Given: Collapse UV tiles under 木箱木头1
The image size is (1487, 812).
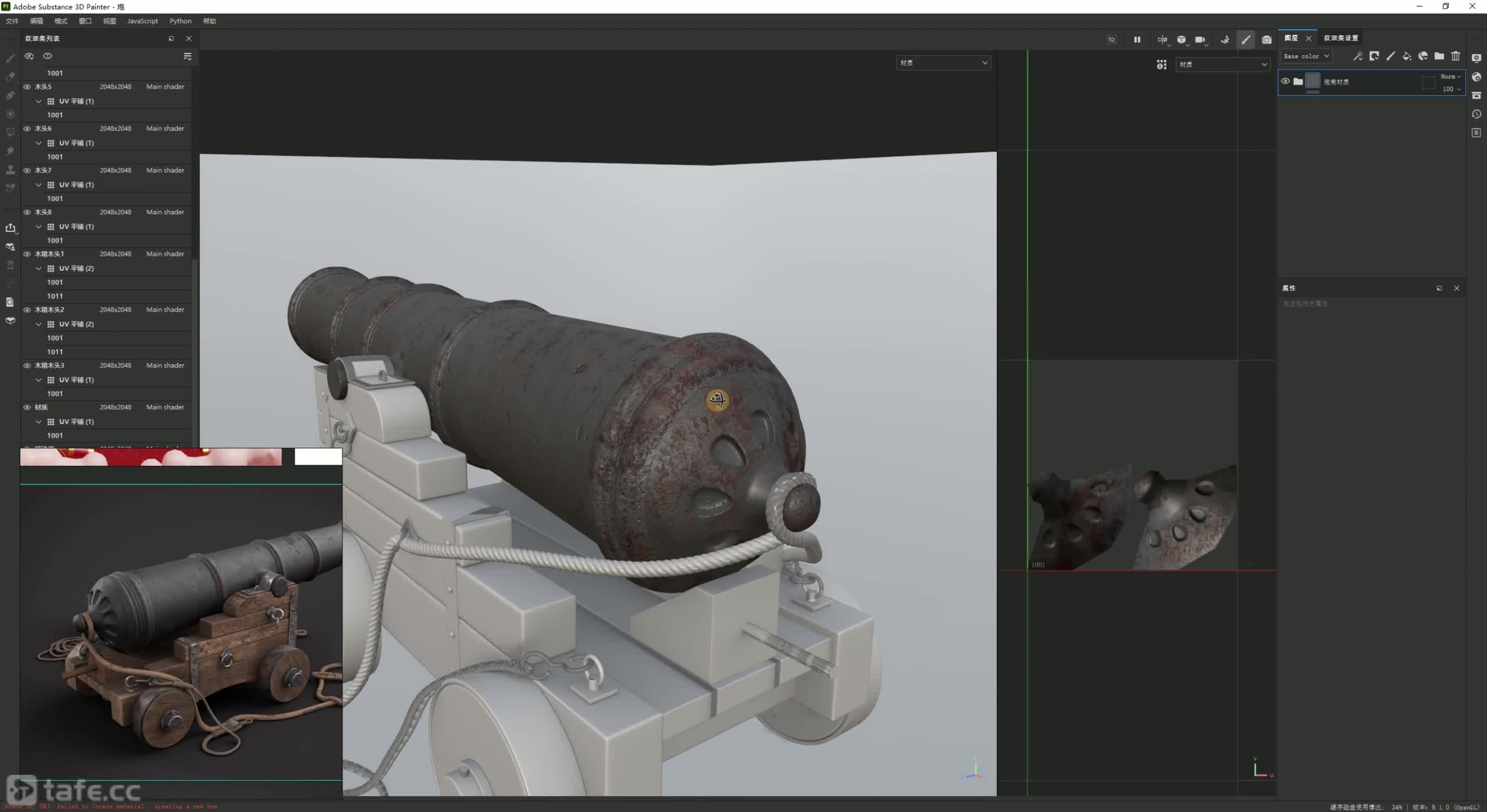Looking at the screenshot, I should click(38, 268).
